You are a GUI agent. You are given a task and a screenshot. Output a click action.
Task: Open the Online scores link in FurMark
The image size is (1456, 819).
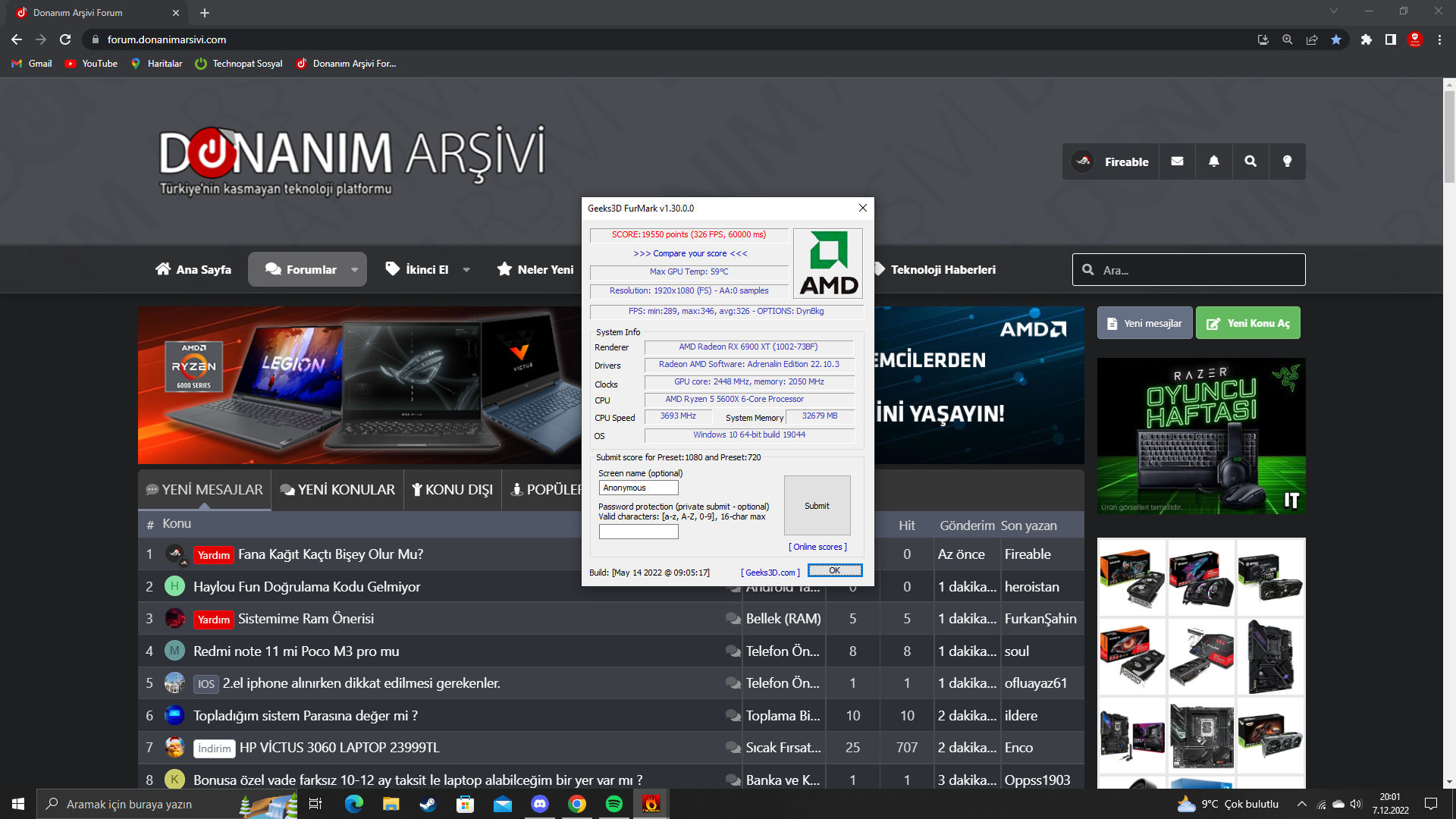[817, 547]
